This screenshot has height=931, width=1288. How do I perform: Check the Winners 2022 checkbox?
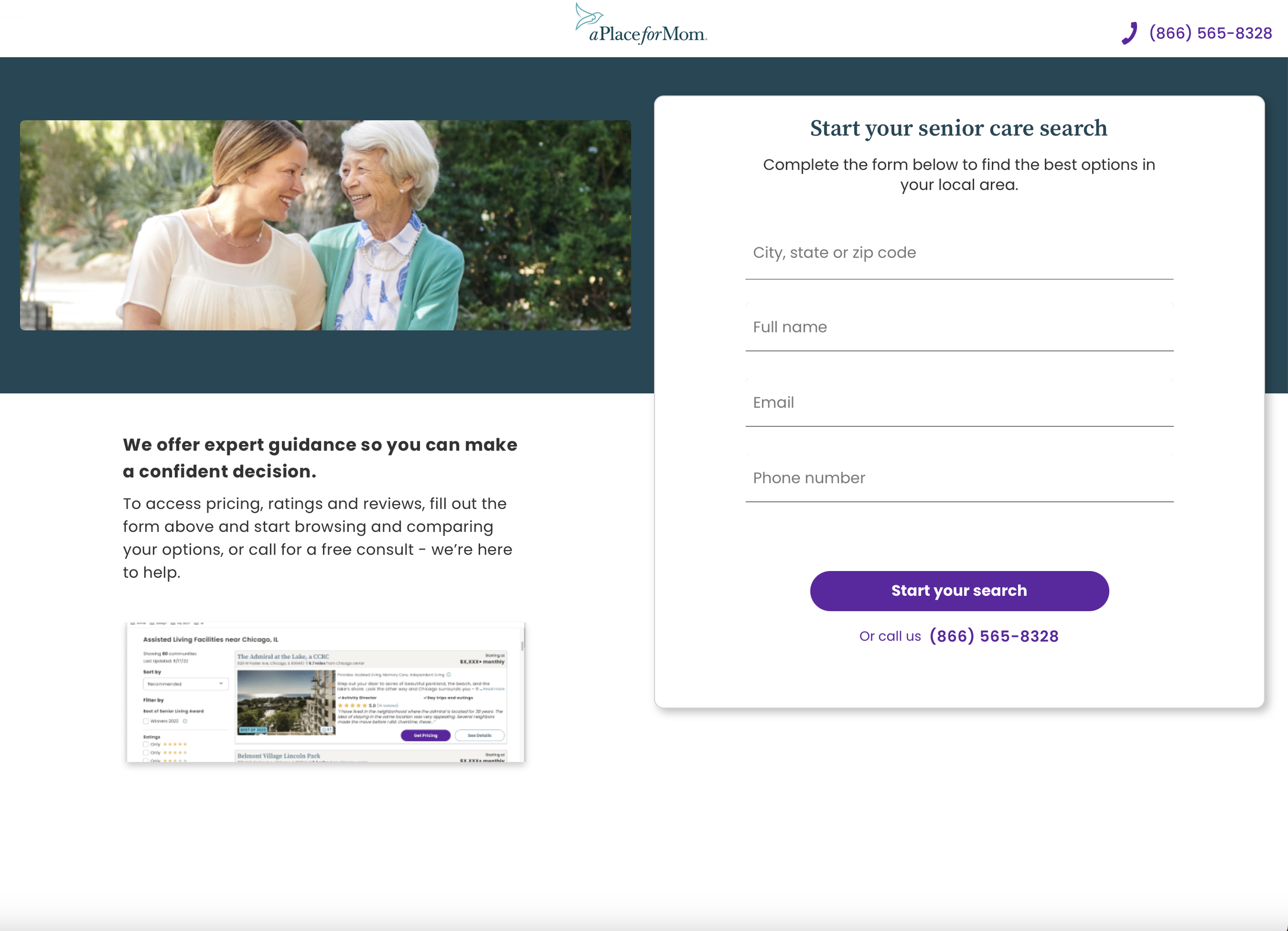click(146, 721)
